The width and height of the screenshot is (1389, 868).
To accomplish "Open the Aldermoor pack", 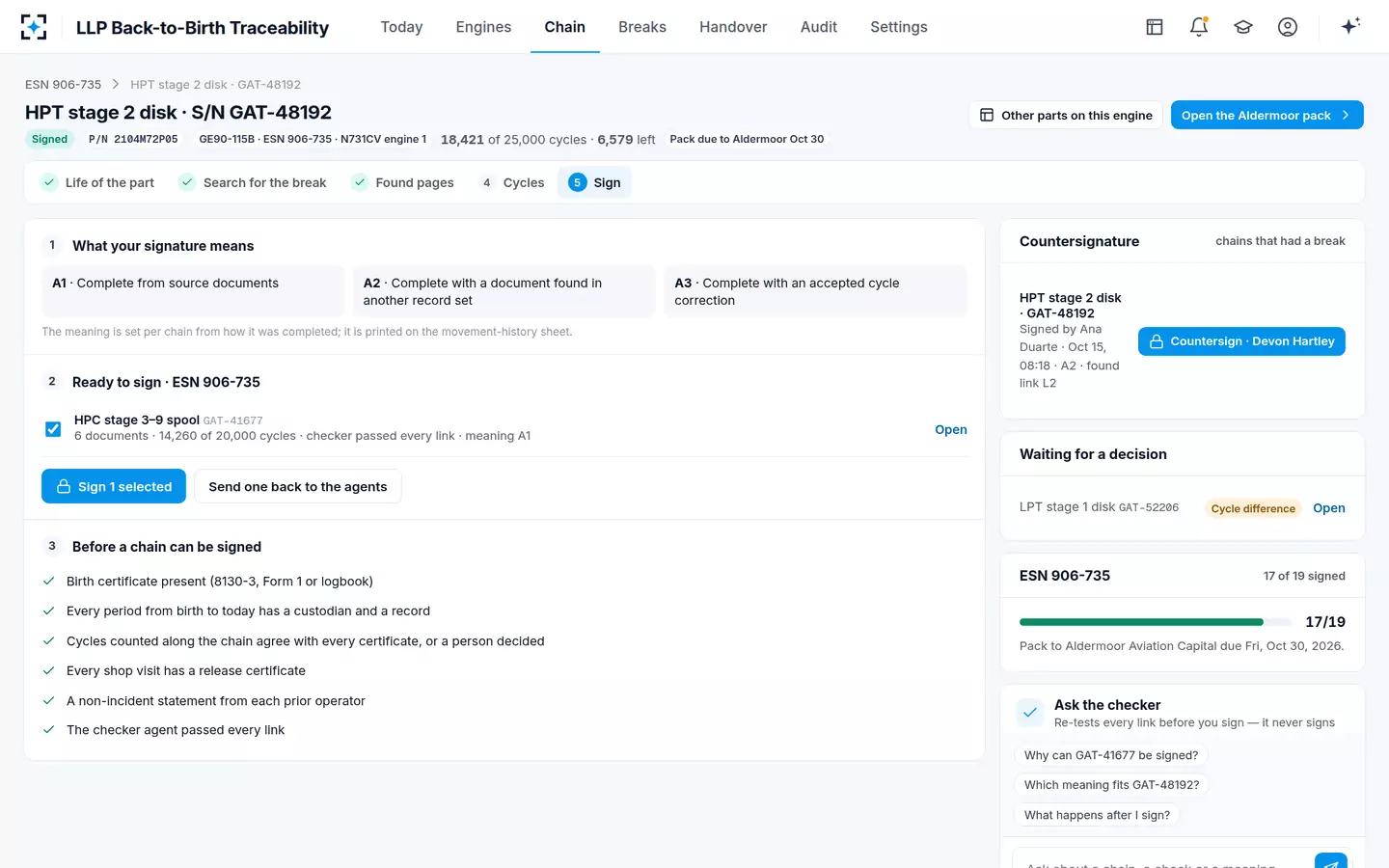I will click(1267, 115).
